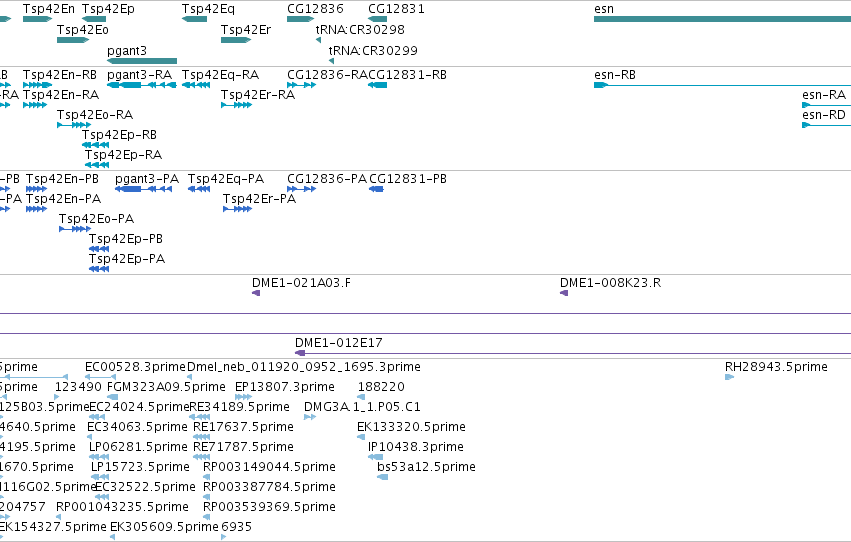Select the Tsp42Eo gene glyph
Viewport: 851px width, 542px height.
(x=73, y=40)
